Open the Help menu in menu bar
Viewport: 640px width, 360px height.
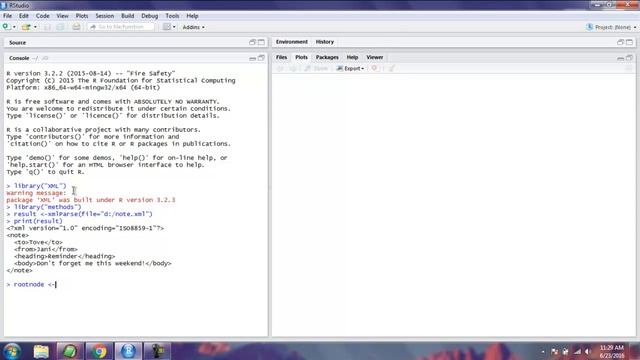192,16
